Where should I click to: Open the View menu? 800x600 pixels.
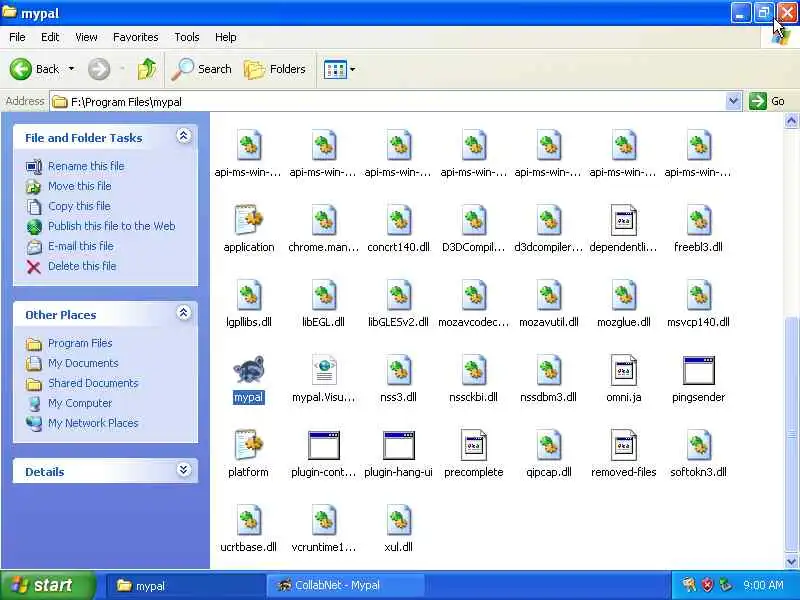tap(86, 37)
